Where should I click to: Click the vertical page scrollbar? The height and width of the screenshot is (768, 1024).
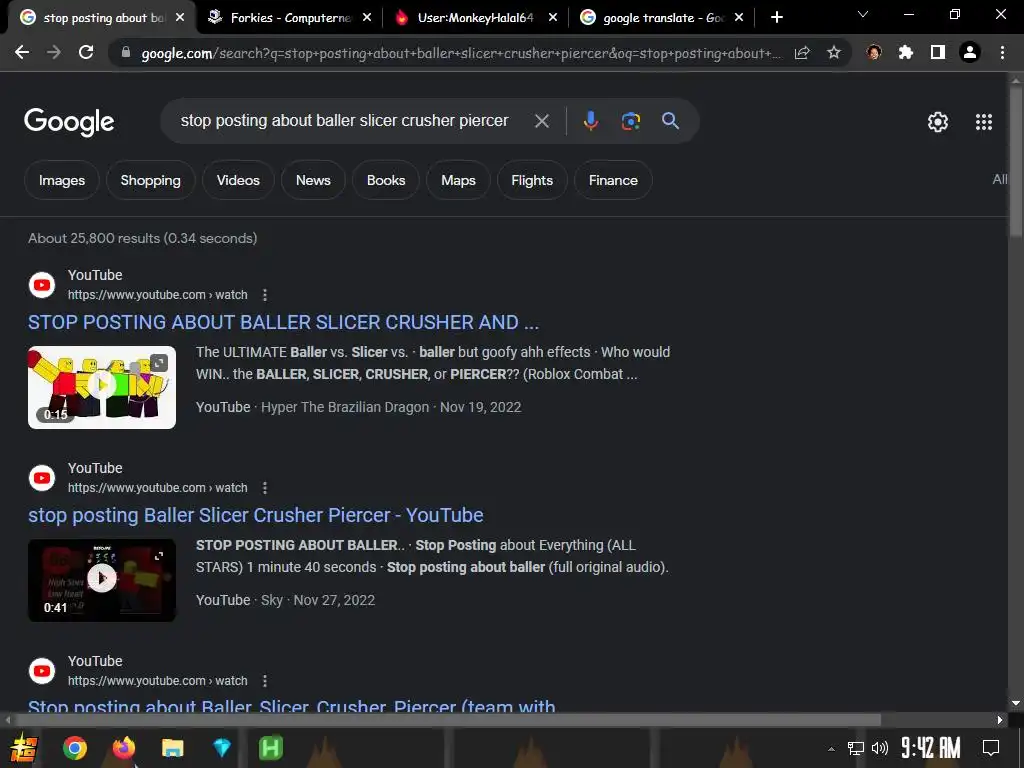tap(1016, 163)
